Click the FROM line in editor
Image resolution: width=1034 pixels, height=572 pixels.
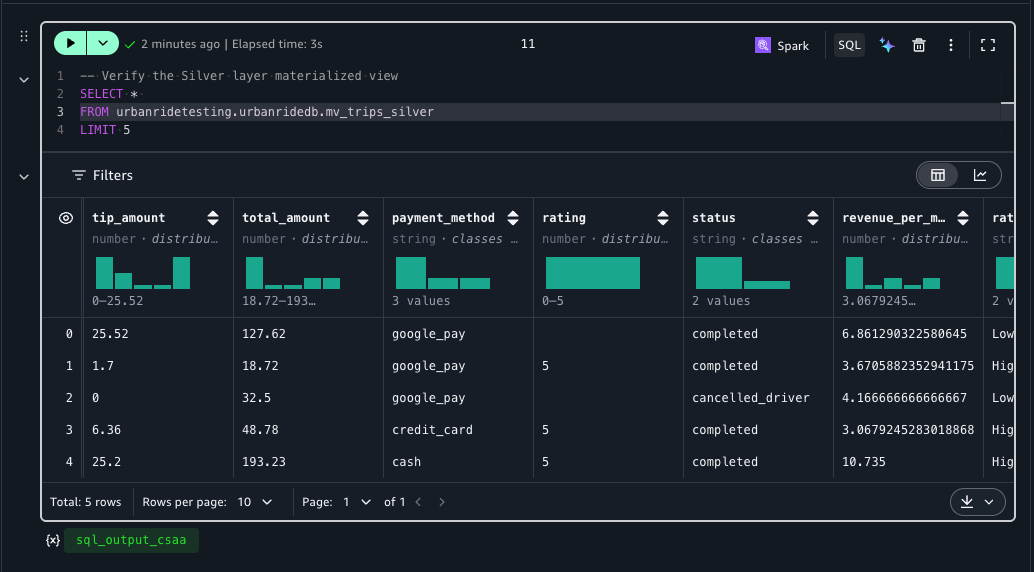pos(257,111)
